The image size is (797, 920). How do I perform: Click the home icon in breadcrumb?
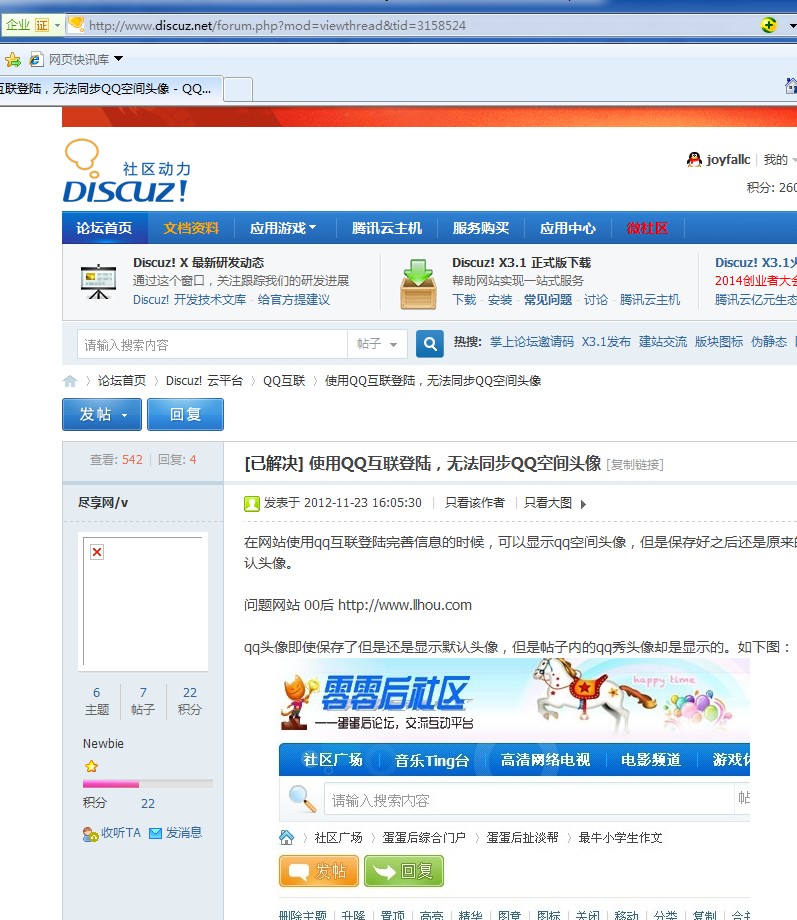click(70, 381)
